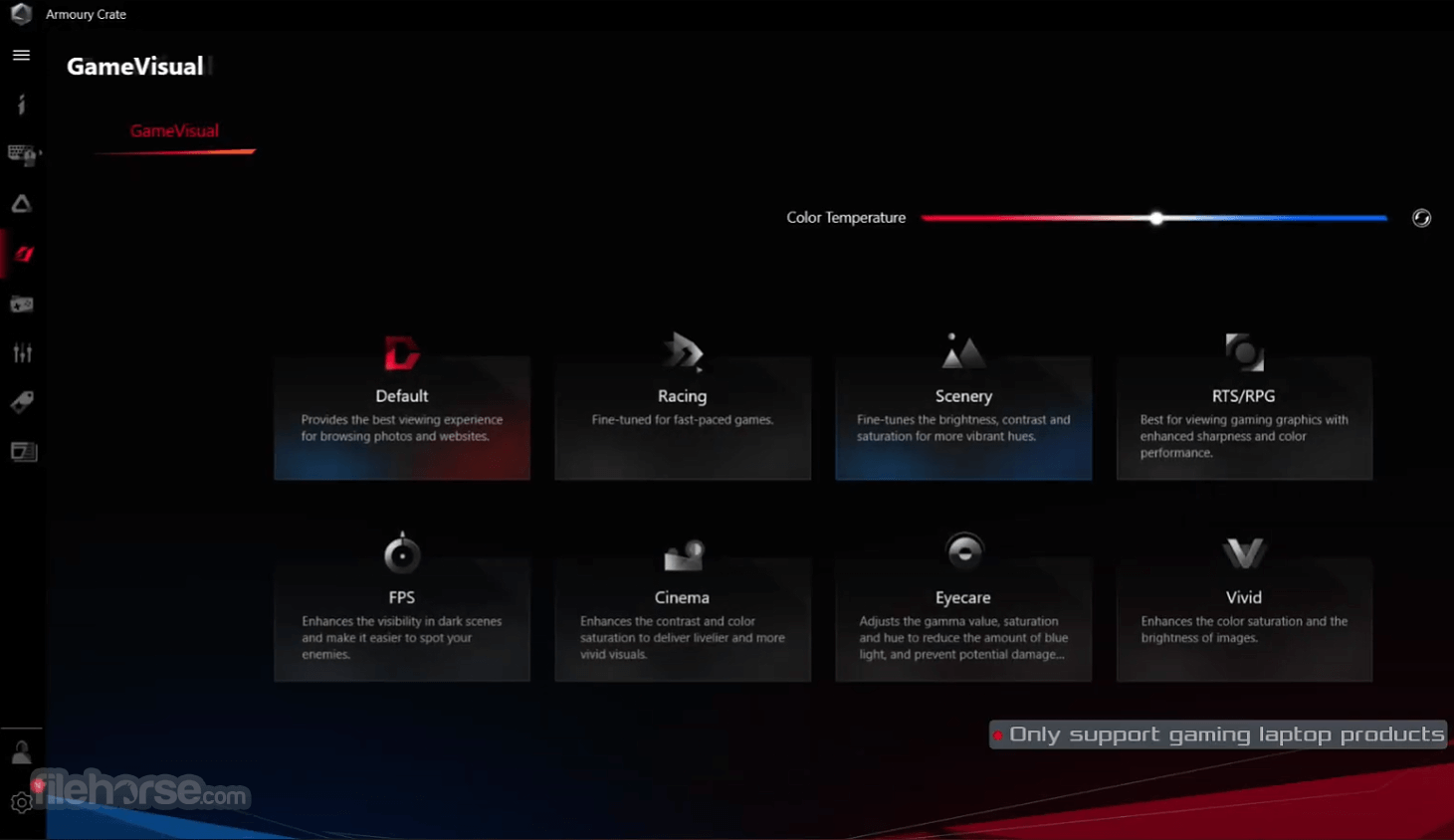Open the sliders icon in the sidebar

[22, 352]
